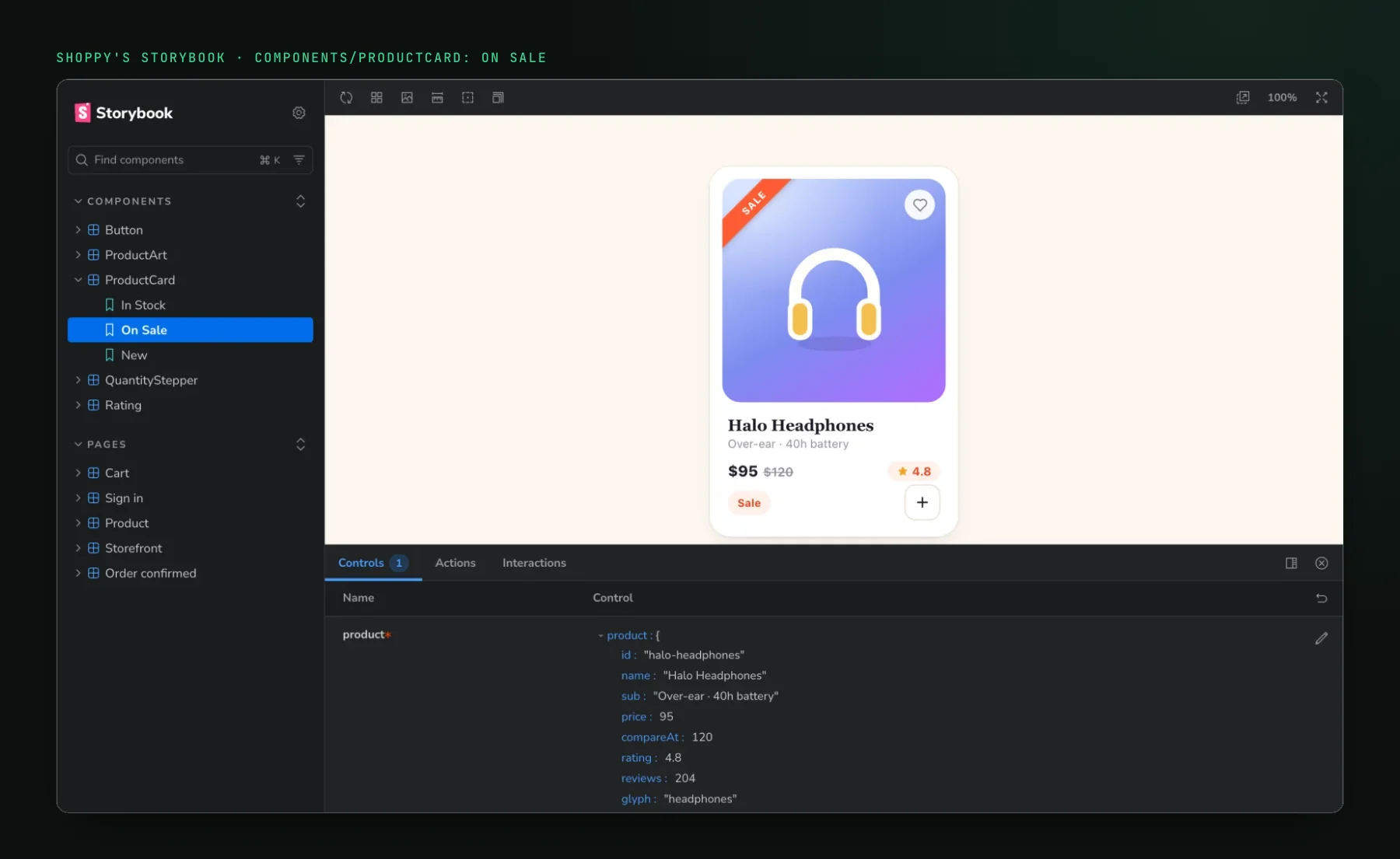Switch to the Interactions tab
The height and width of the screenshot is (859, 1400).
[x=534, y=563]
